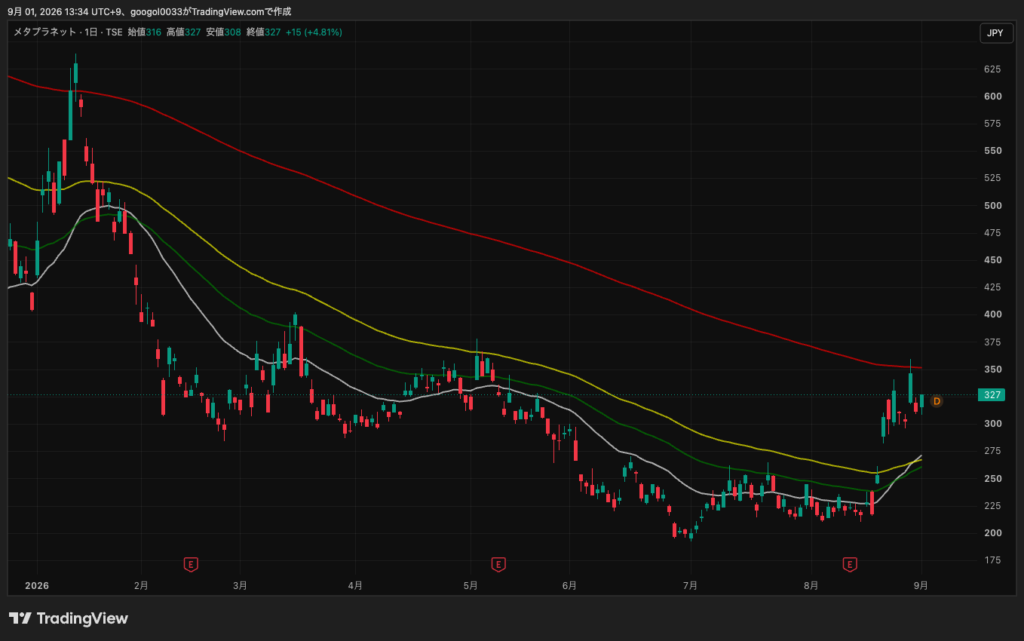Open the JPY currency selector
Screen dimensions: 1024x641
(995, 33)
